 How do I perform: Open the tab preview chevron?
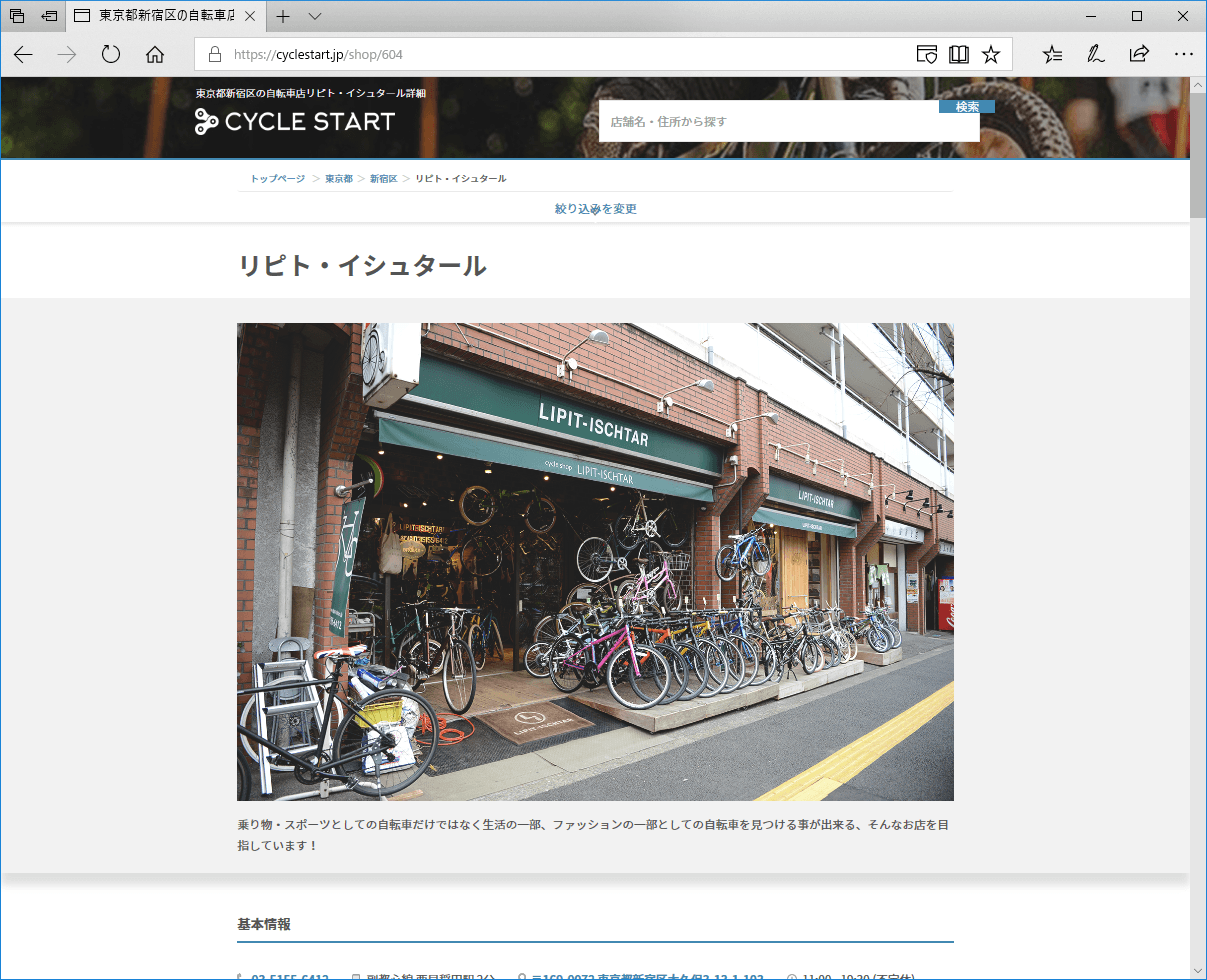click(x=314, y=16)
